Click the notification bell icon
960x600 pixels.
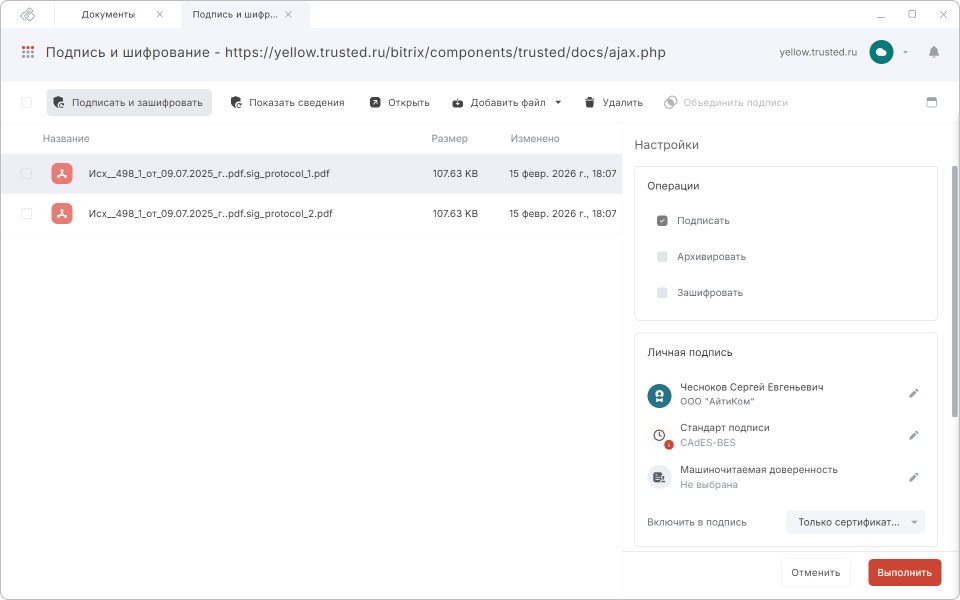(x=934, y=52)
